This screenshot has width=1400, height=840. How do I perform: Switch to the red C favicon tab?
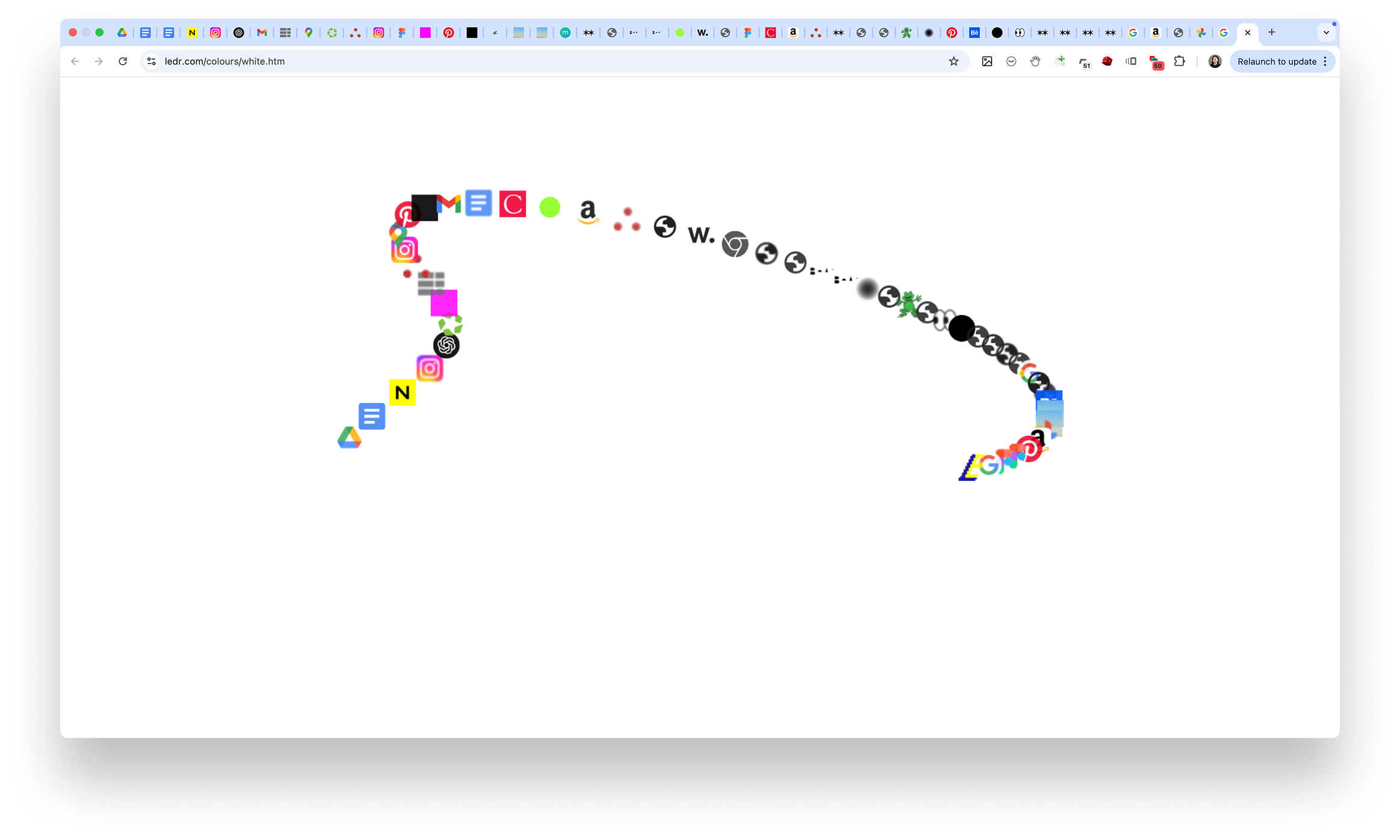pyautogui.click(x=771, y=32)
